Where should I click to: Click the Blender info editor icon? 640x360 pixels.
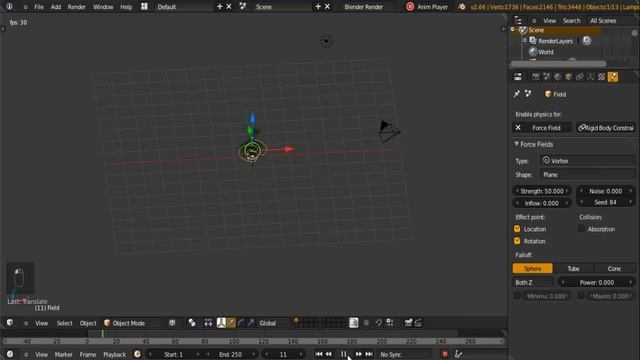tap(9, 7)
